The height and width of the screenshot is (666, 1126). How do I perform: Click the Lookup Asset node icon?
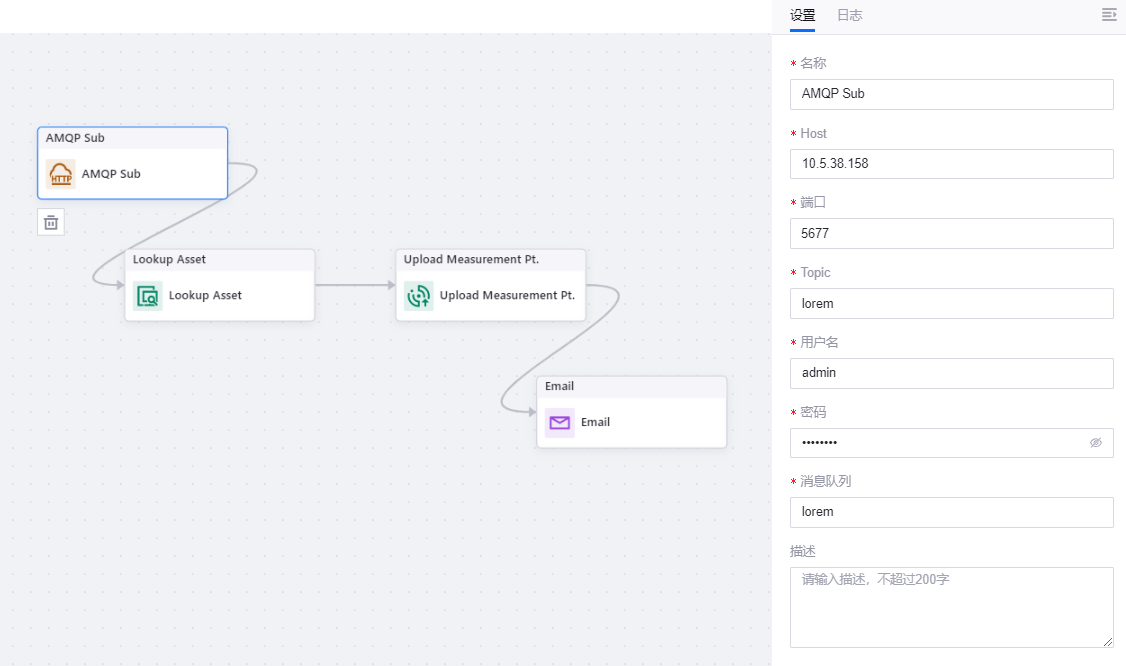(148, 296)
